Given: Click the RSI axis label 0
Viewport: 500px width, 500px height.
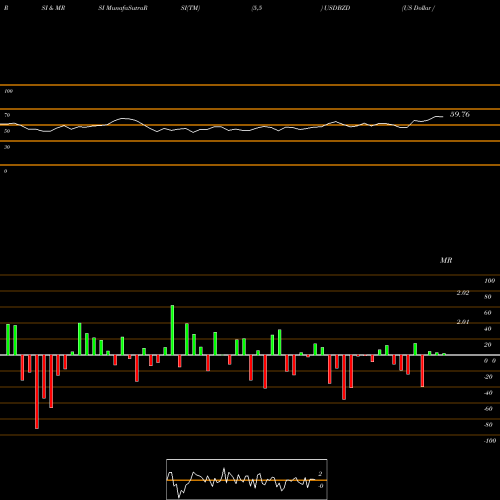Looking at the screenshot, I should tap(5, 171).
